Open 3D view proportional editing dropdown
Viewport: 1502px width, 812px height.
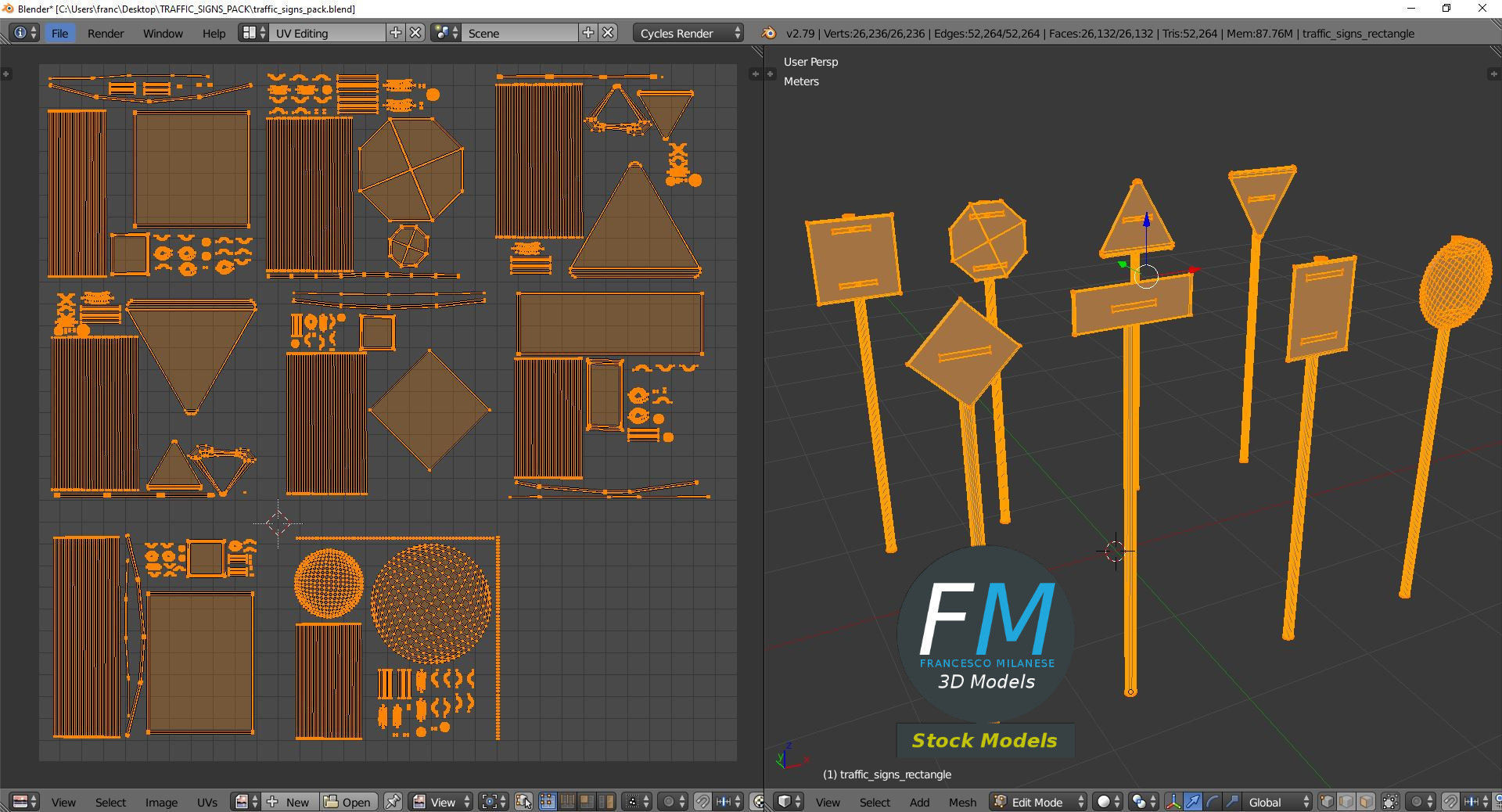point(1421,802)
